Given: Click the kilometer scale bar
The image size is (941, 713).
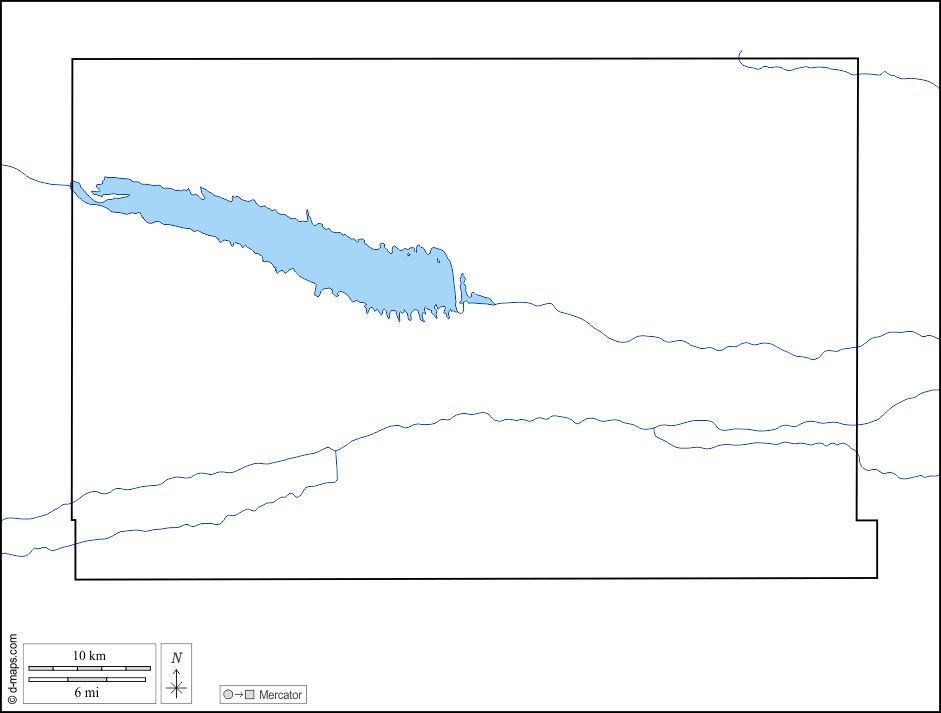Looking at the screenshot, I should tap(89, 668).
